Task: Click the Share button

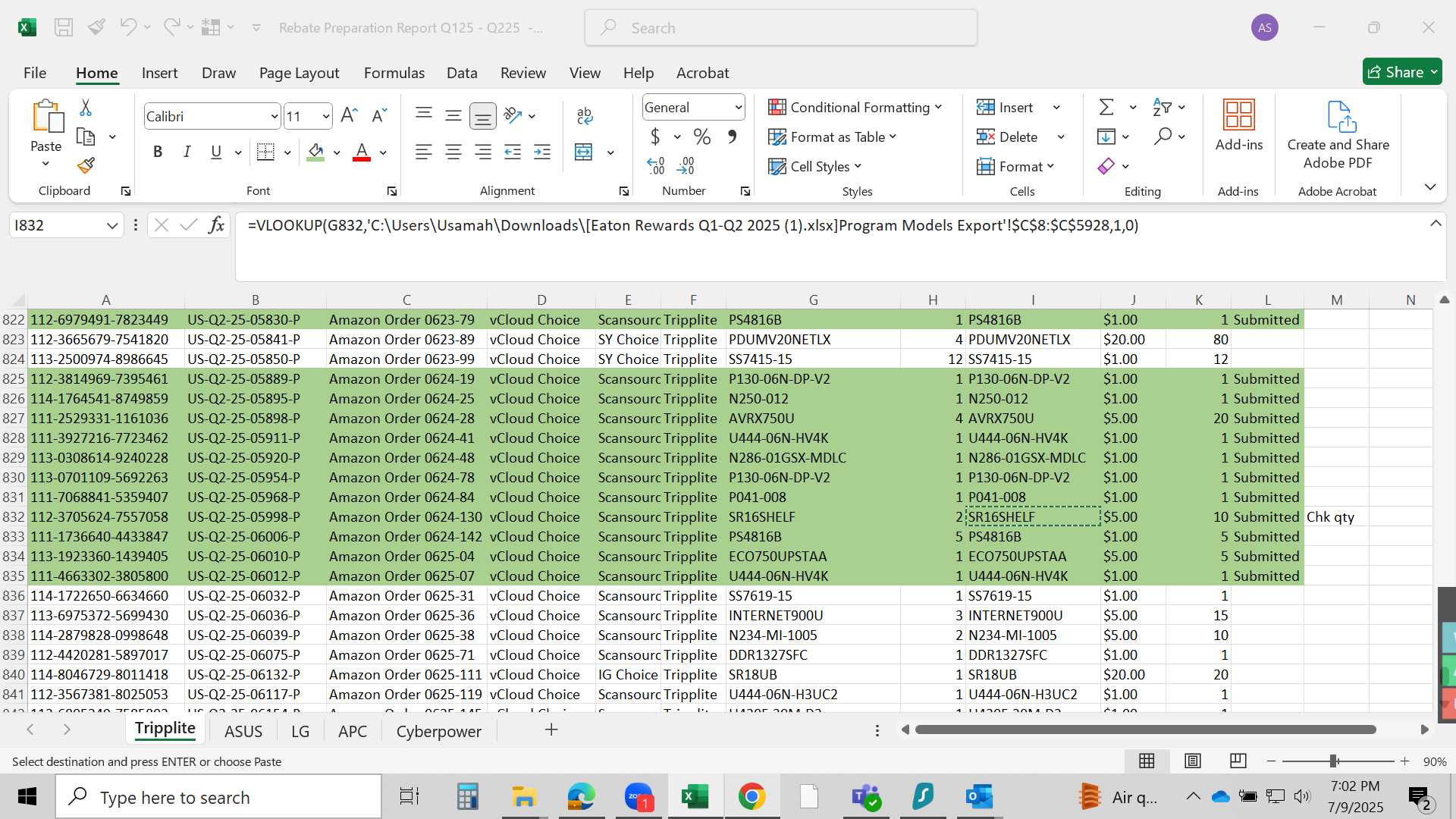Action: (x=1401, y=72)
